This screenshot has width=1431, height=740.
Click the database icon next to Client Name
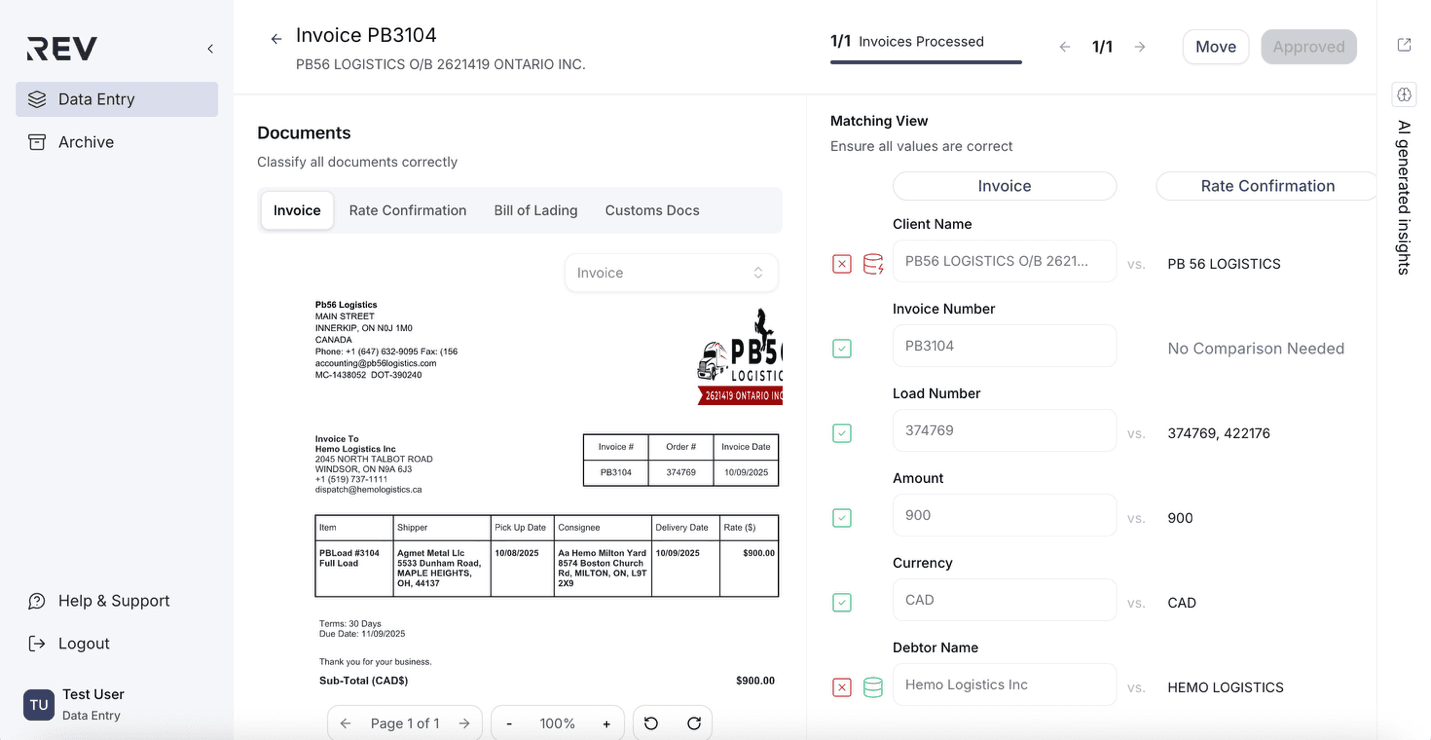pyautogui.click(x=873, y=264)
